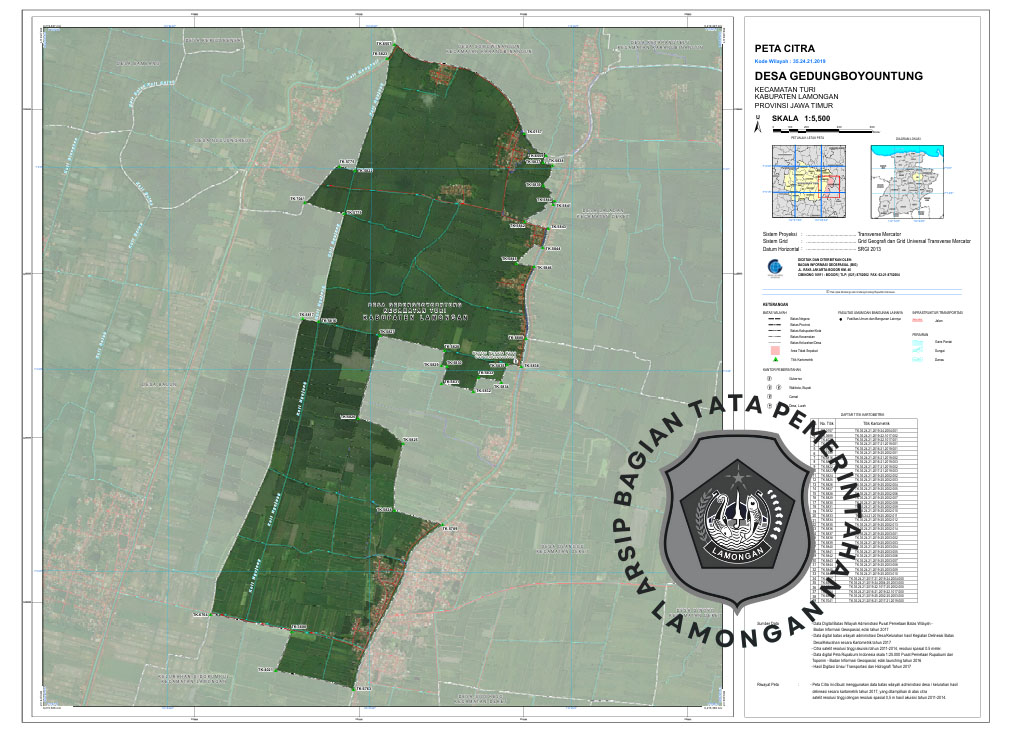The width and height of the screenshot is (1018, 733).
Task: Click the Diagram Lokasi inset map
Action: [x=908, y=181]
